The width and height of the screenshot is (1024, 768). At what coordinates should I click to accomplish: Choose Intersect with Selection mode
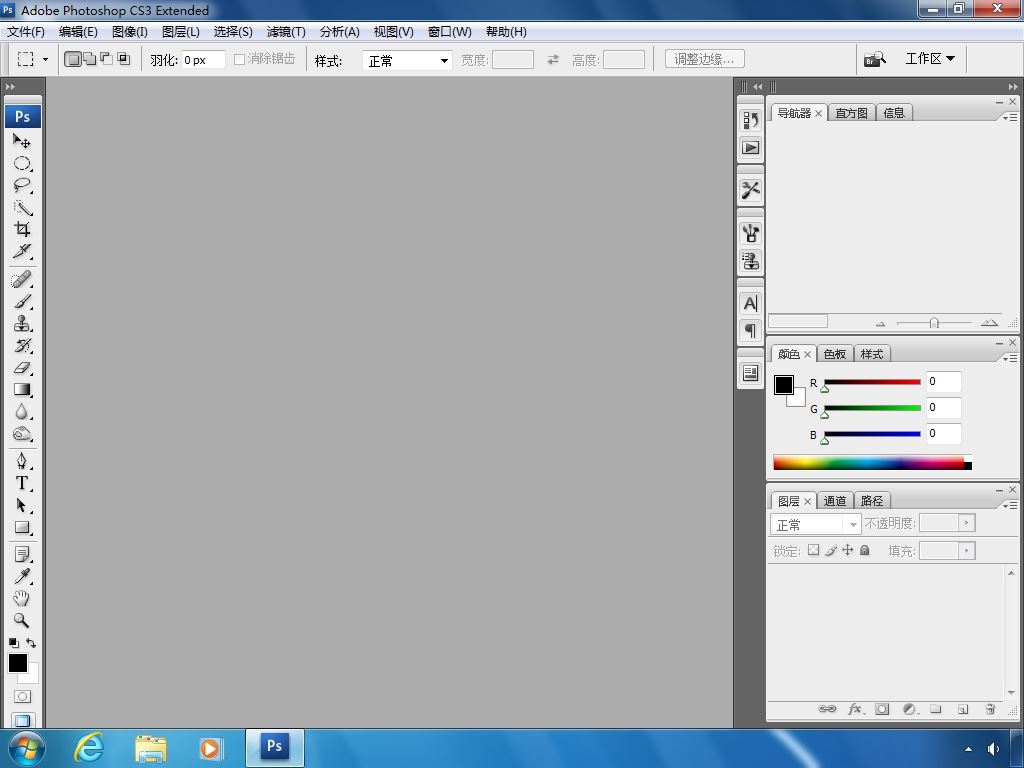pos(123,59)
